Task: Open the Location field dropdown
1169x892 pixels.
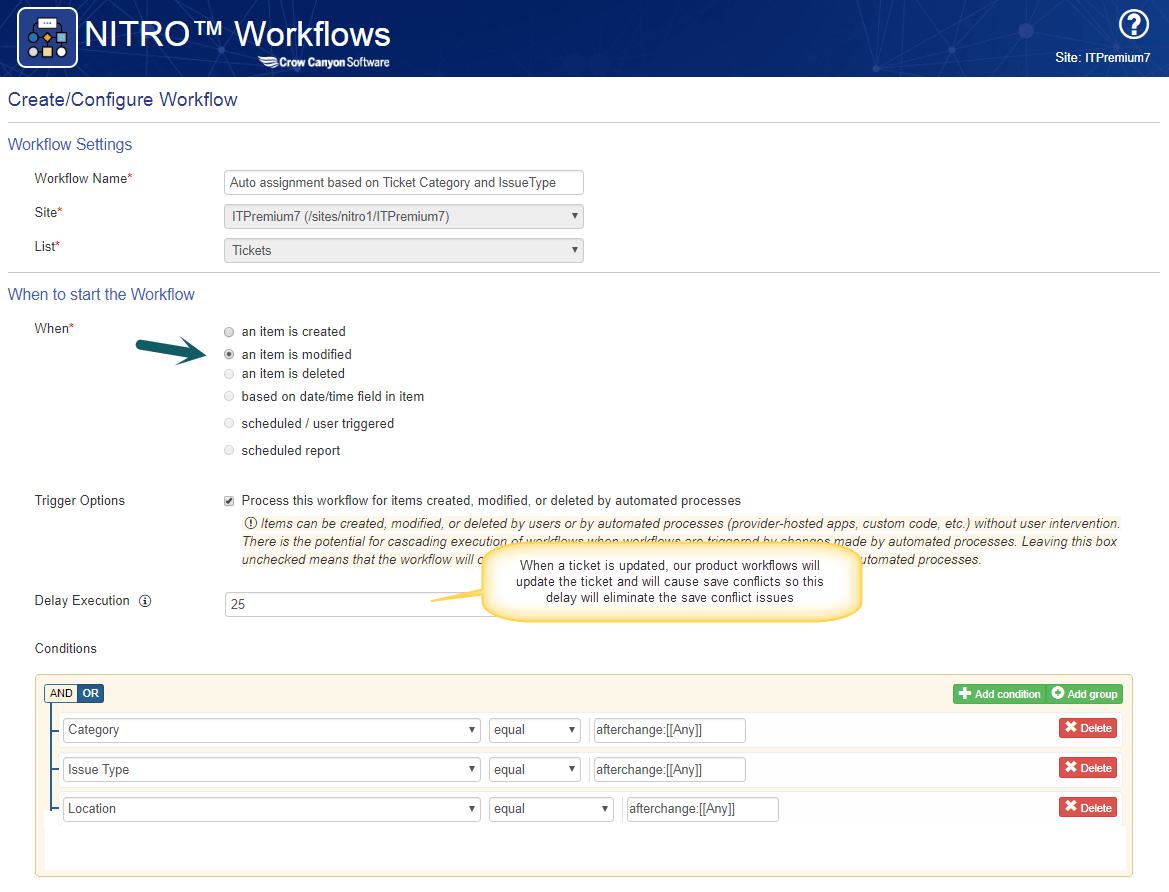Action: click(x=271, y=809)
